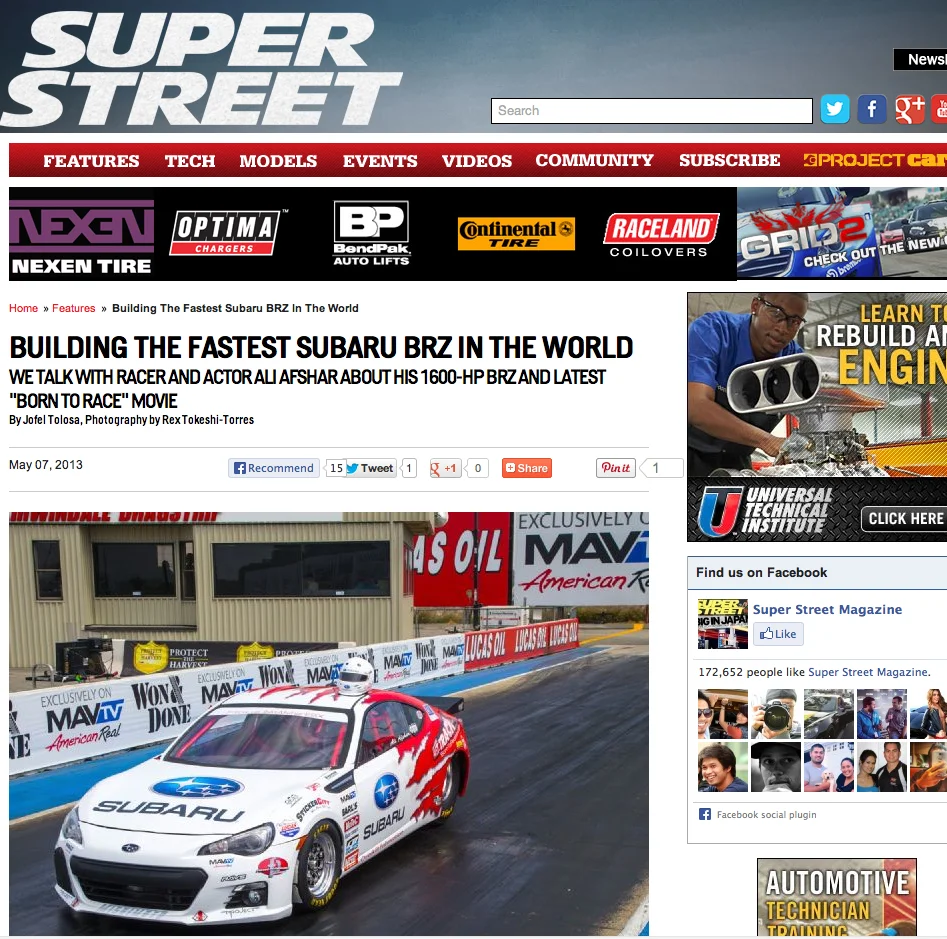Click Super Street Magazine Facebook page thumbnail

(x=723, y=624)
